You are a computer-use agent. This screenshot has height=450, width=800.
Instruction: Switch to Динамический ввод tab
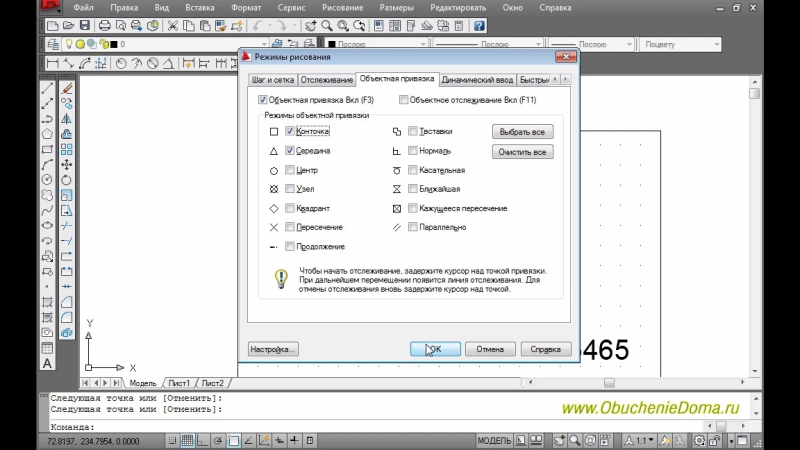477,80
